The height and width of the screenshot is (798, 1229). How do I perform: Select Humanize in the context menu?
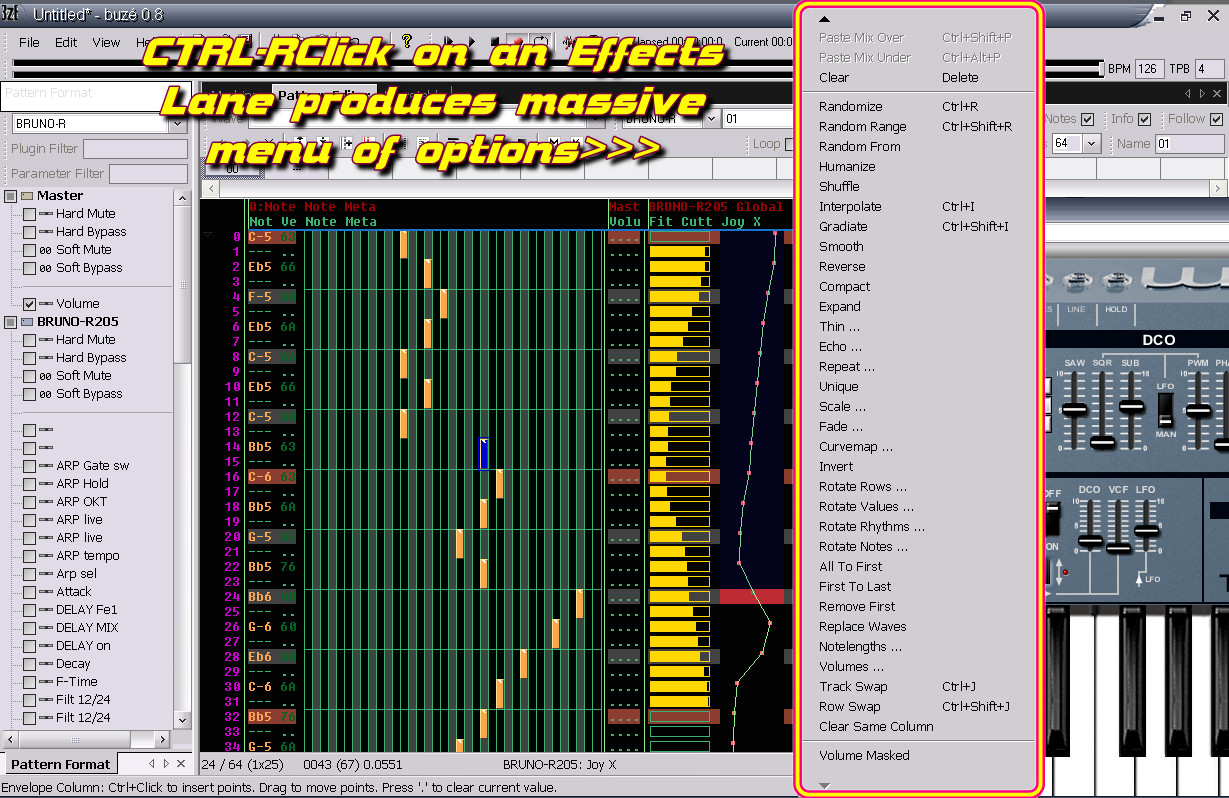click(846, 166)
